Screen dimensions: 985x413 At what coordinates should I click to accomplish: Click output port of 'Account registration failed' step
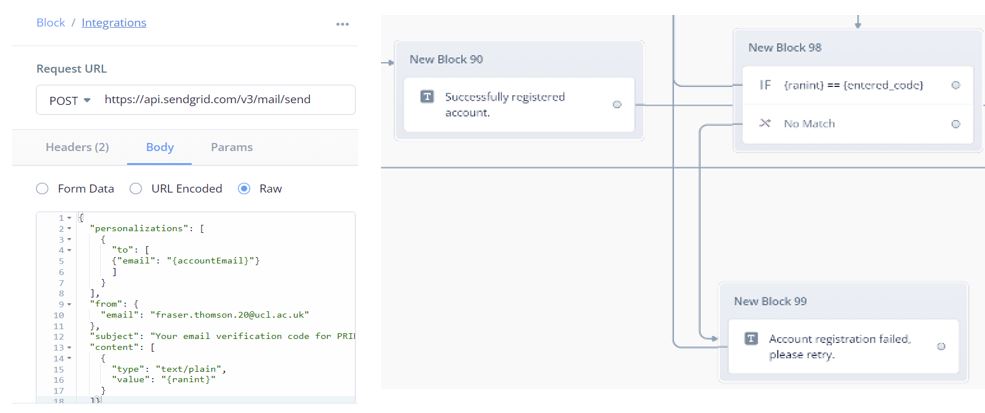tap(941, 346)
